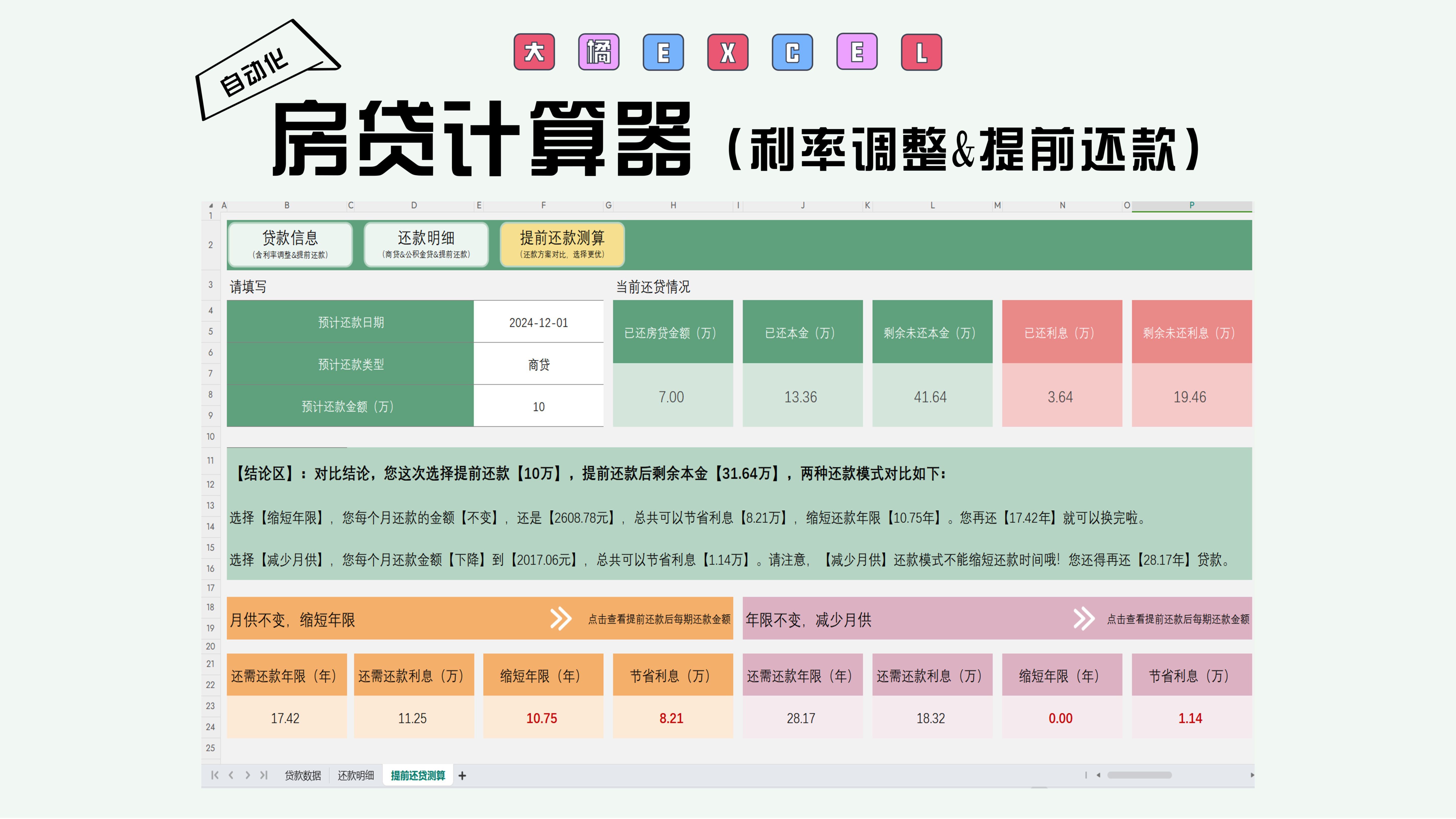Open orange link 点击查看提前还款后每期还款金额

(659, 620)
